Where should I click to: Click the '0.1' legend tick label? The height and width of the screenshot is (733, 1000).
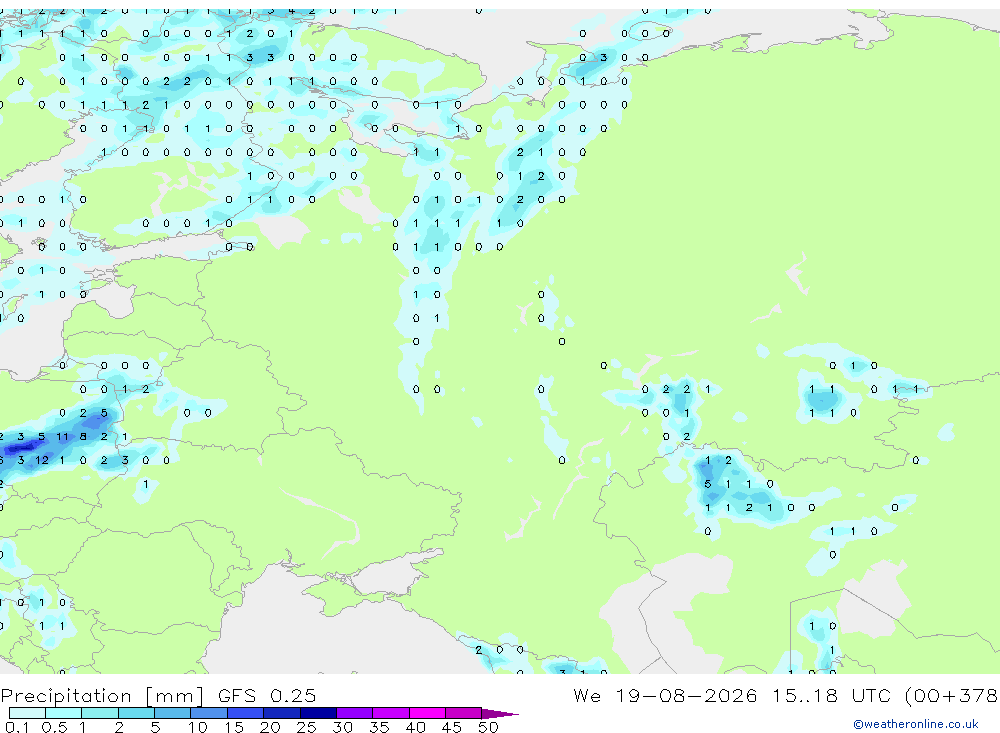tap(17, 727)
